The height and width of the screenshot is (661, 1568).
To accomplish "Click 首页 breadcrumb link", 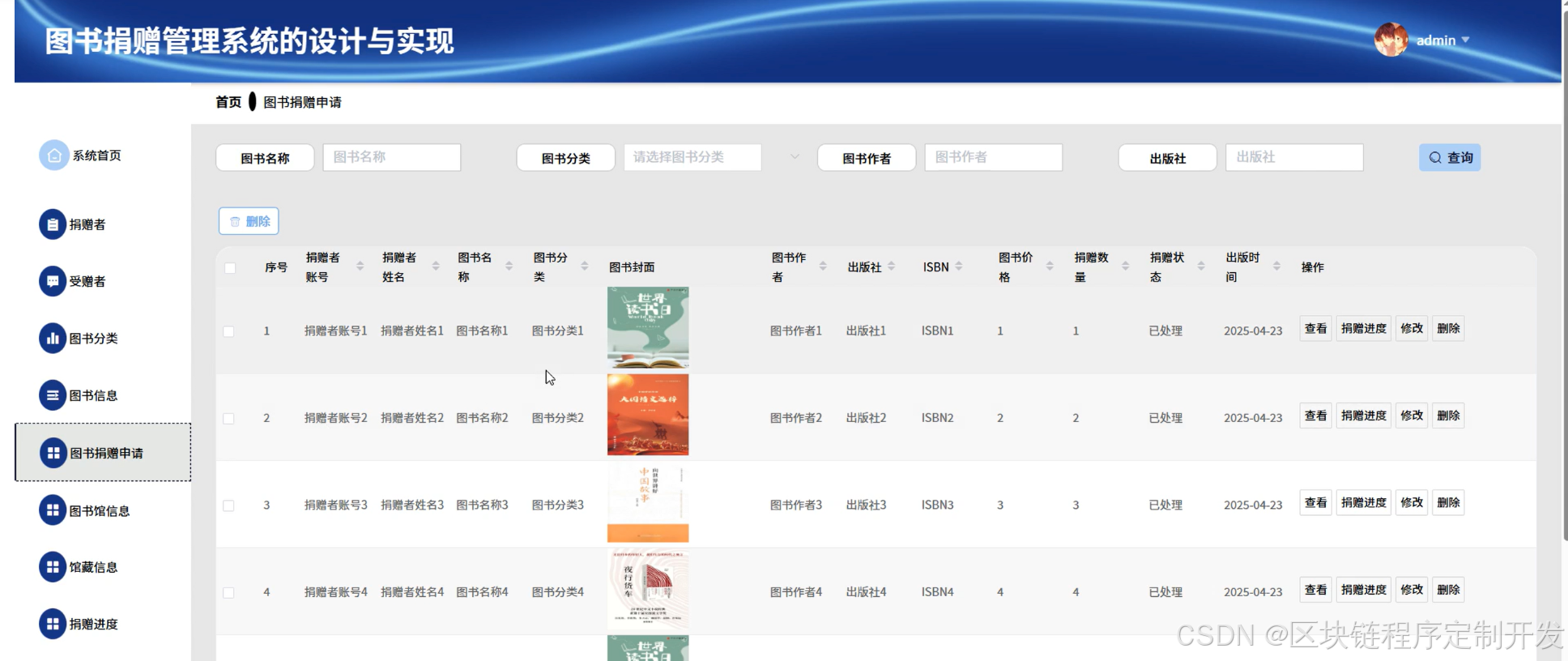I will coord(228,102).
